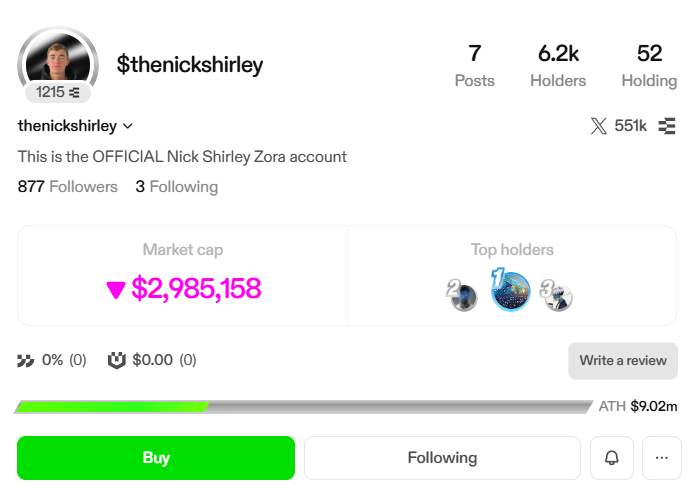Click the 0% rating icon
693x502 pixels.
(x=26, y=360)
